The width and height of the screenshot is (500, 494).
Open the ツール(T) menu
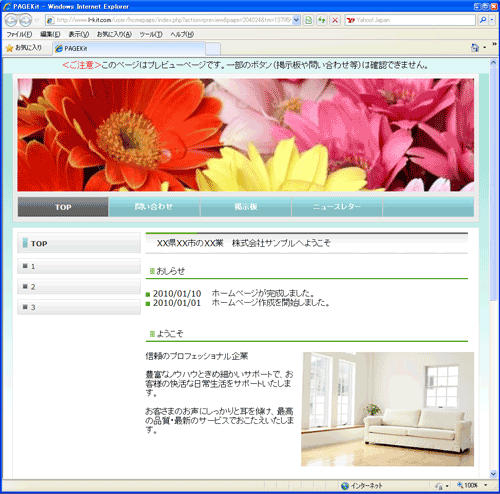pyautogui.click(x=151, y=34)
